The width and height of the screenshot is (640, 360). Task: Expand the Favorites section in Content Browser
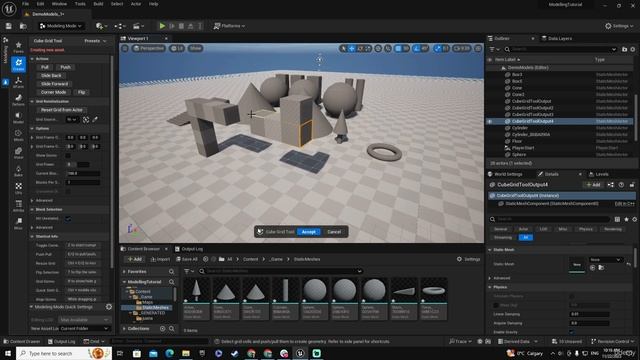point(124,271)
